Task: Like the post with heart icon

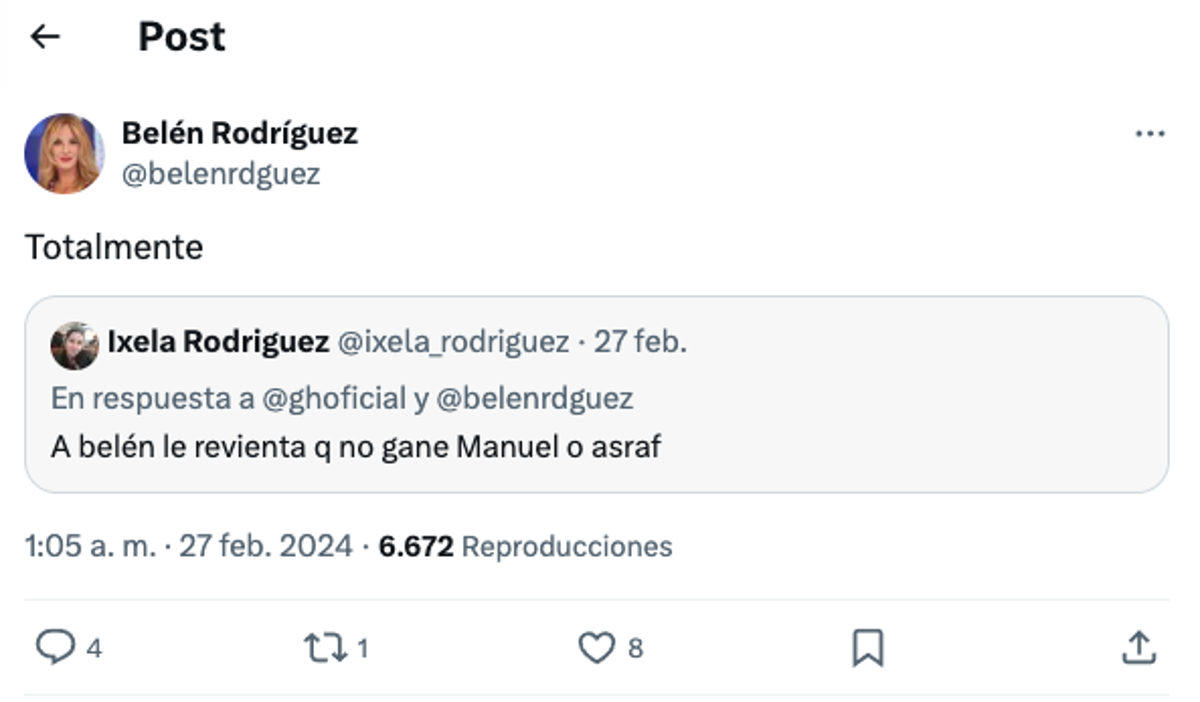Action: pos(597,648)
